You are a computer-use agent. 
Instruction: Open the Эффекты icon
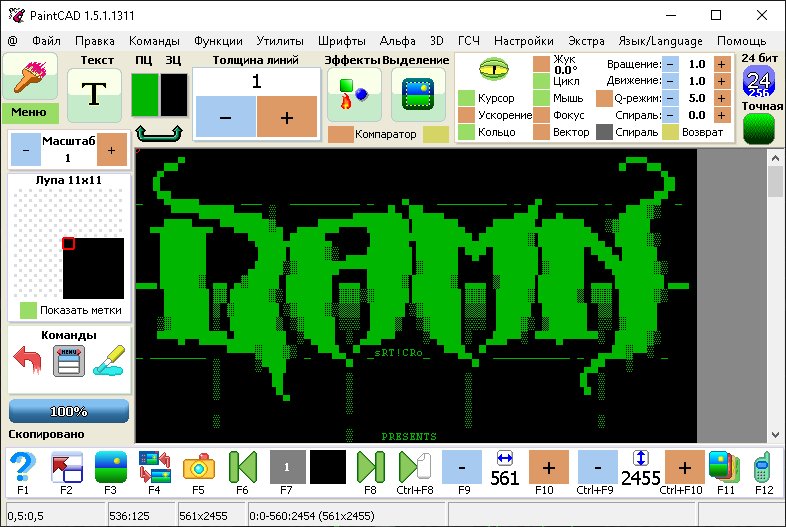click(354, 94)
